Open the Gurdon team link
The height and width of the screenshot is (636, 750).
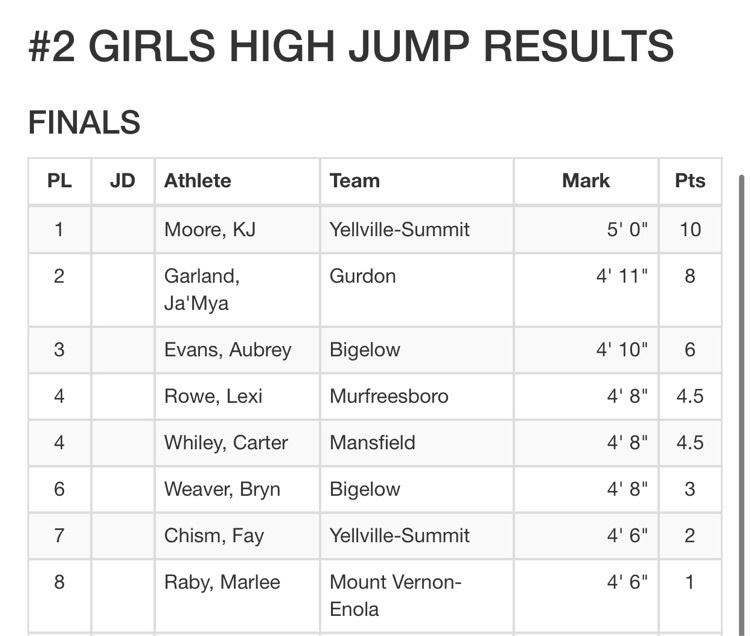[x=363, y=276]
